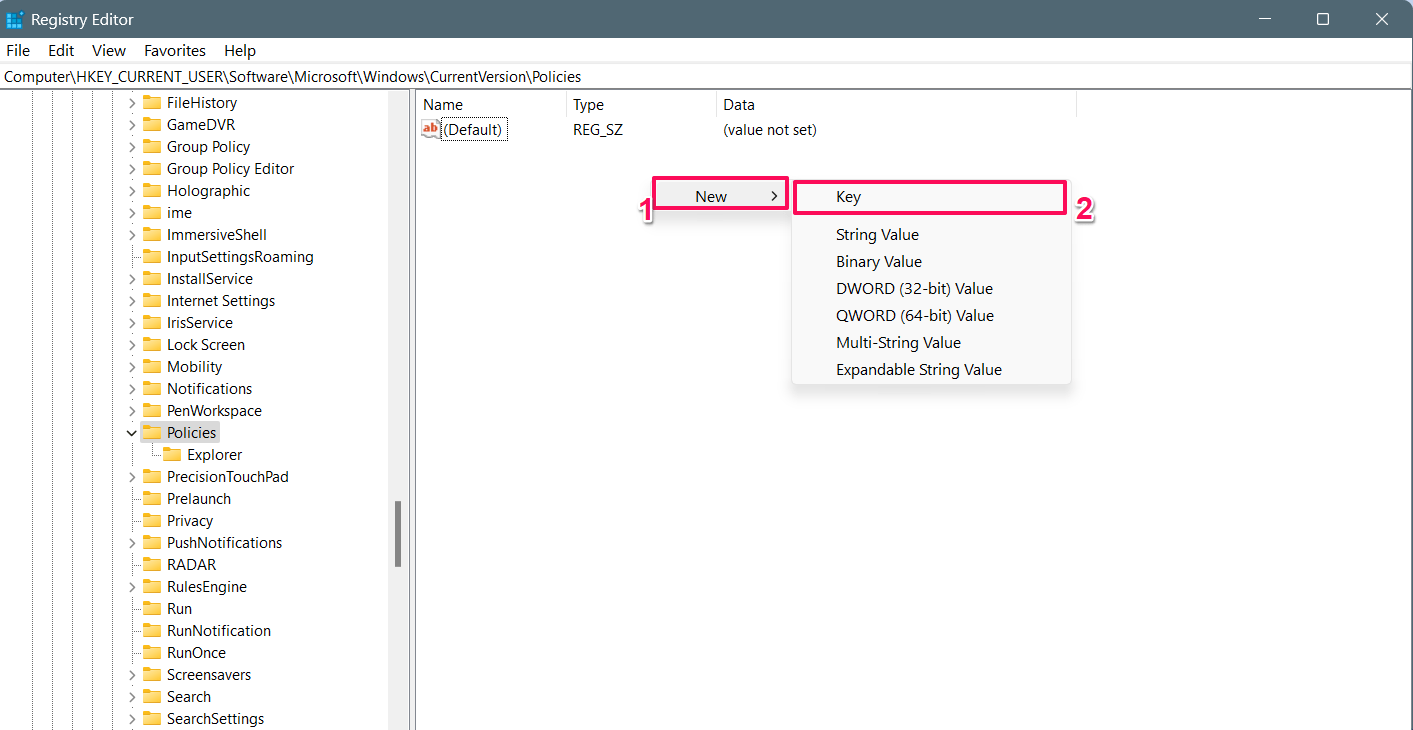Click the InputSettingsRoaming folder icon
Screen dimensions: 1413x730
[152, 256]
